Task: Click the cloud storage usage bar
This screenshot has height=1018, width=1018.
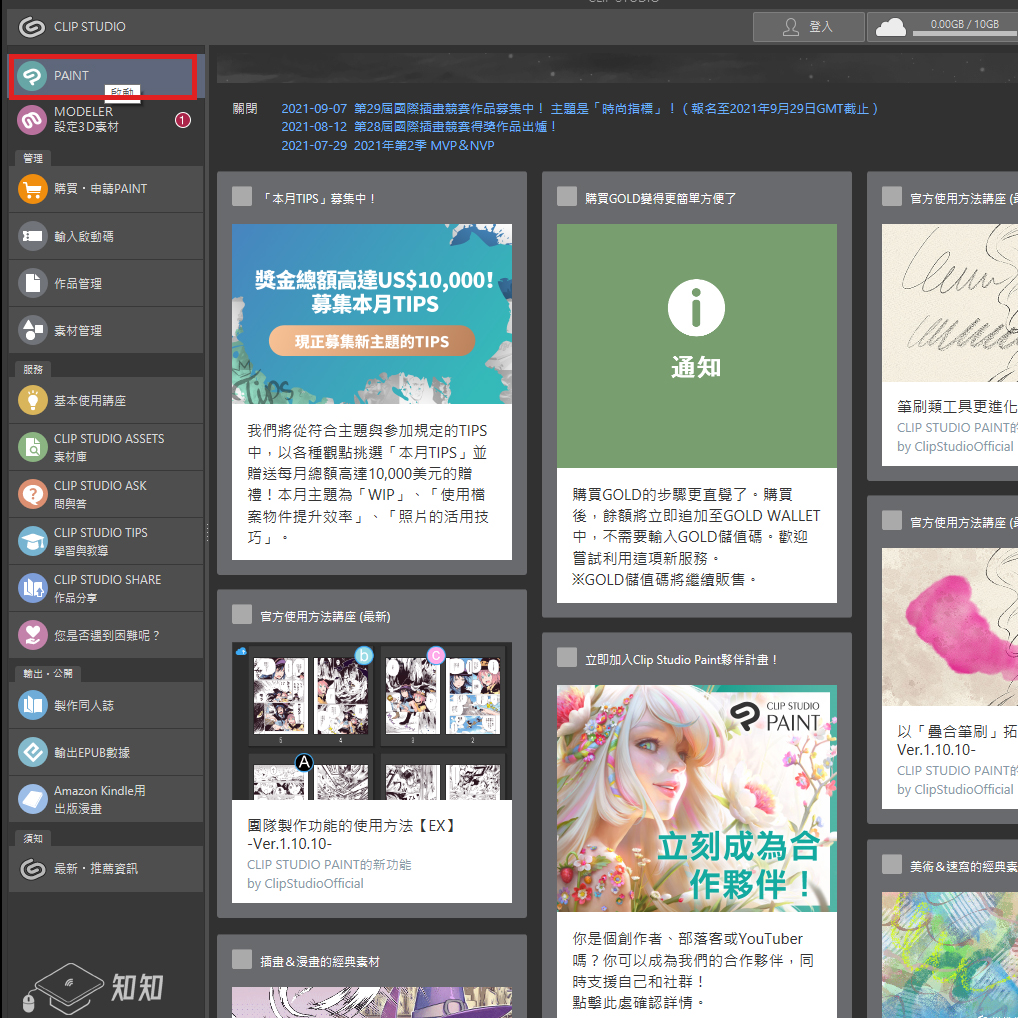Action: tap(965, 34)
